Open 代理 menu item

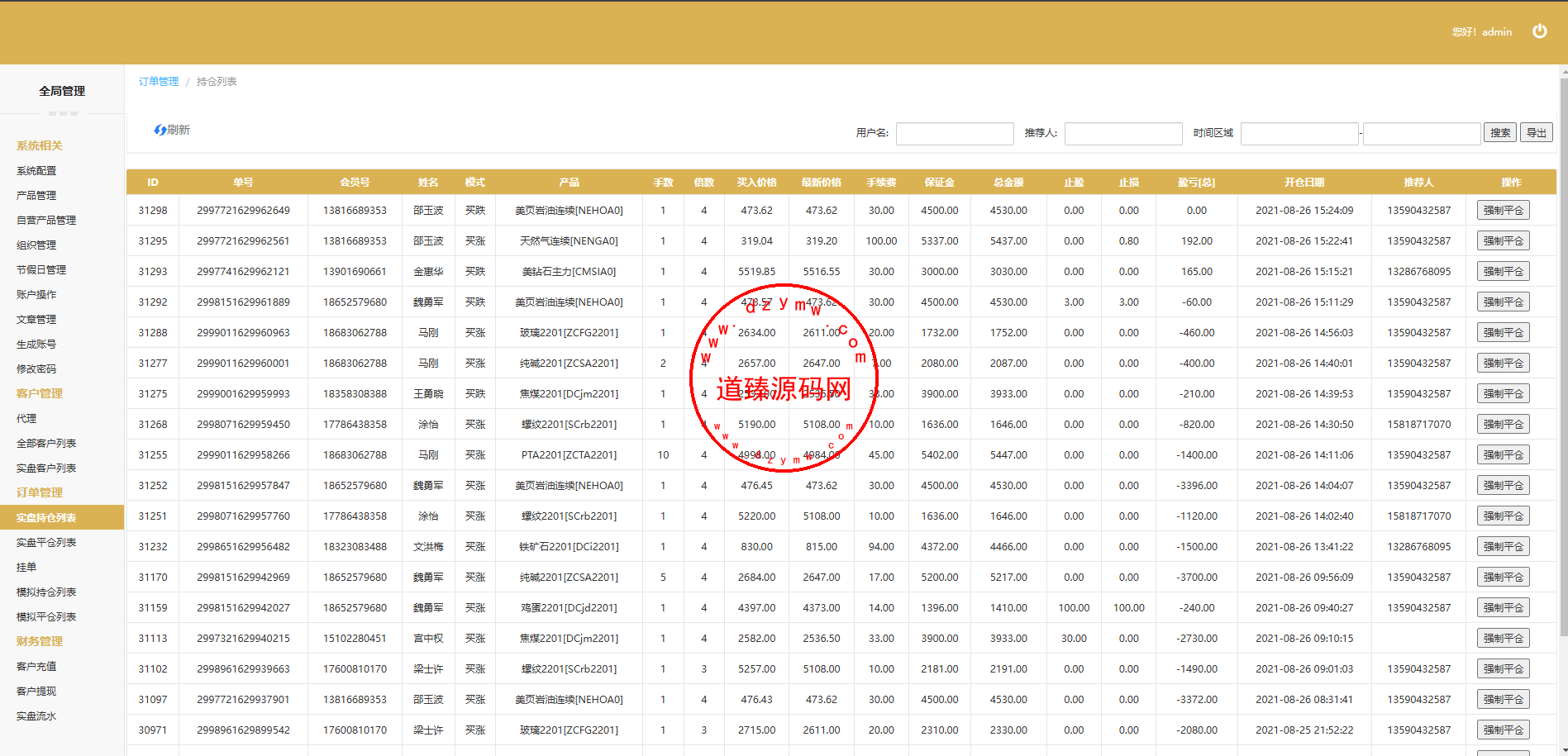[x=26, y=419]
